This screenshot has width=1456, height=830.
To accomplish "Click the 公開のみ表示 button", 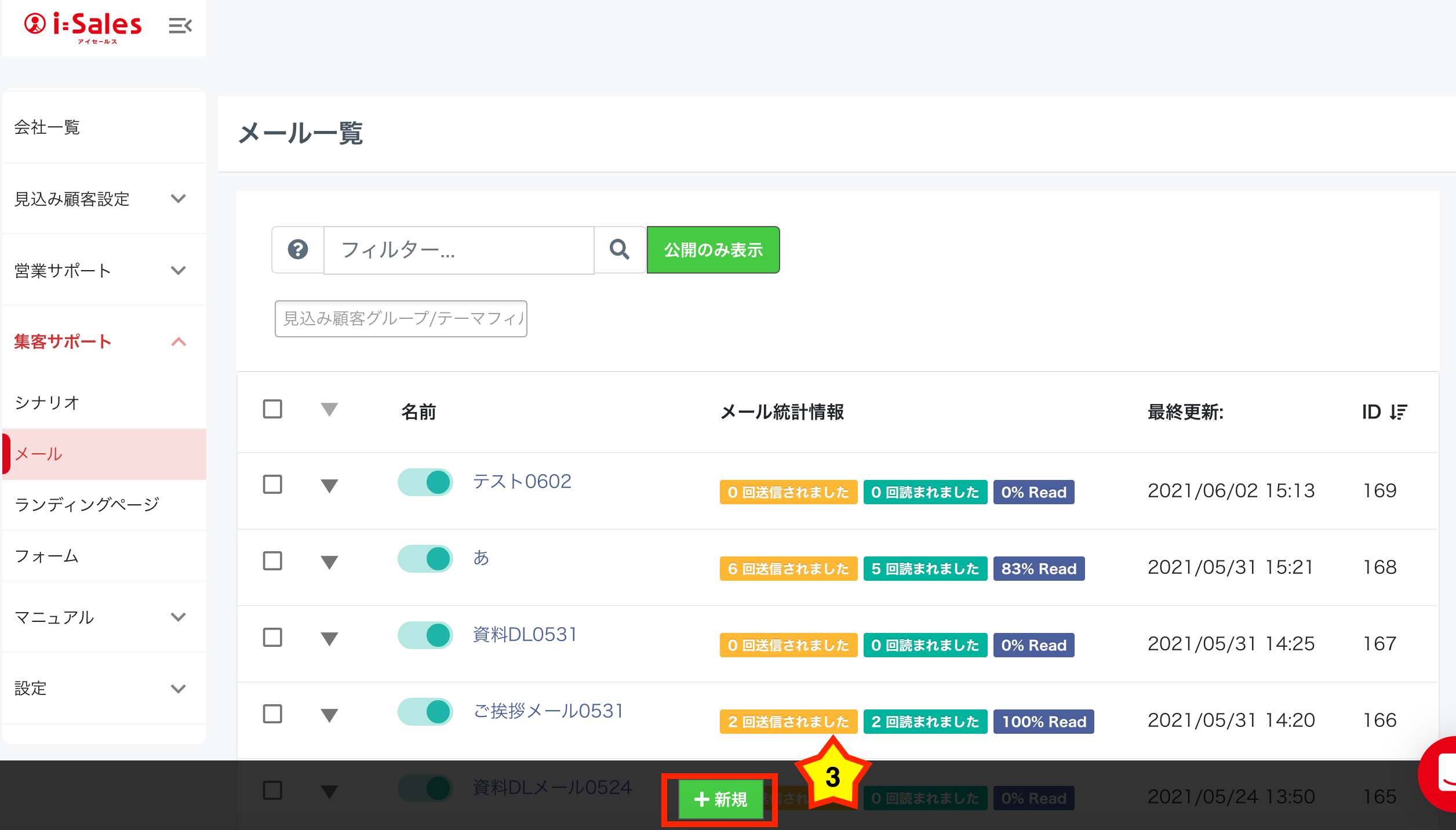I will (x=713, y=250).
